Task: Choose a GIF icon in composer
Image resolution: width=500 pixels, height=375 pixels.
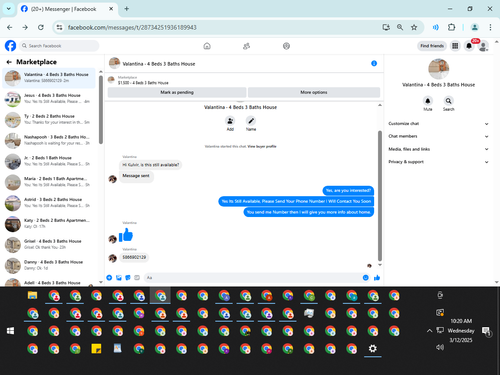Action: point(137,278)
